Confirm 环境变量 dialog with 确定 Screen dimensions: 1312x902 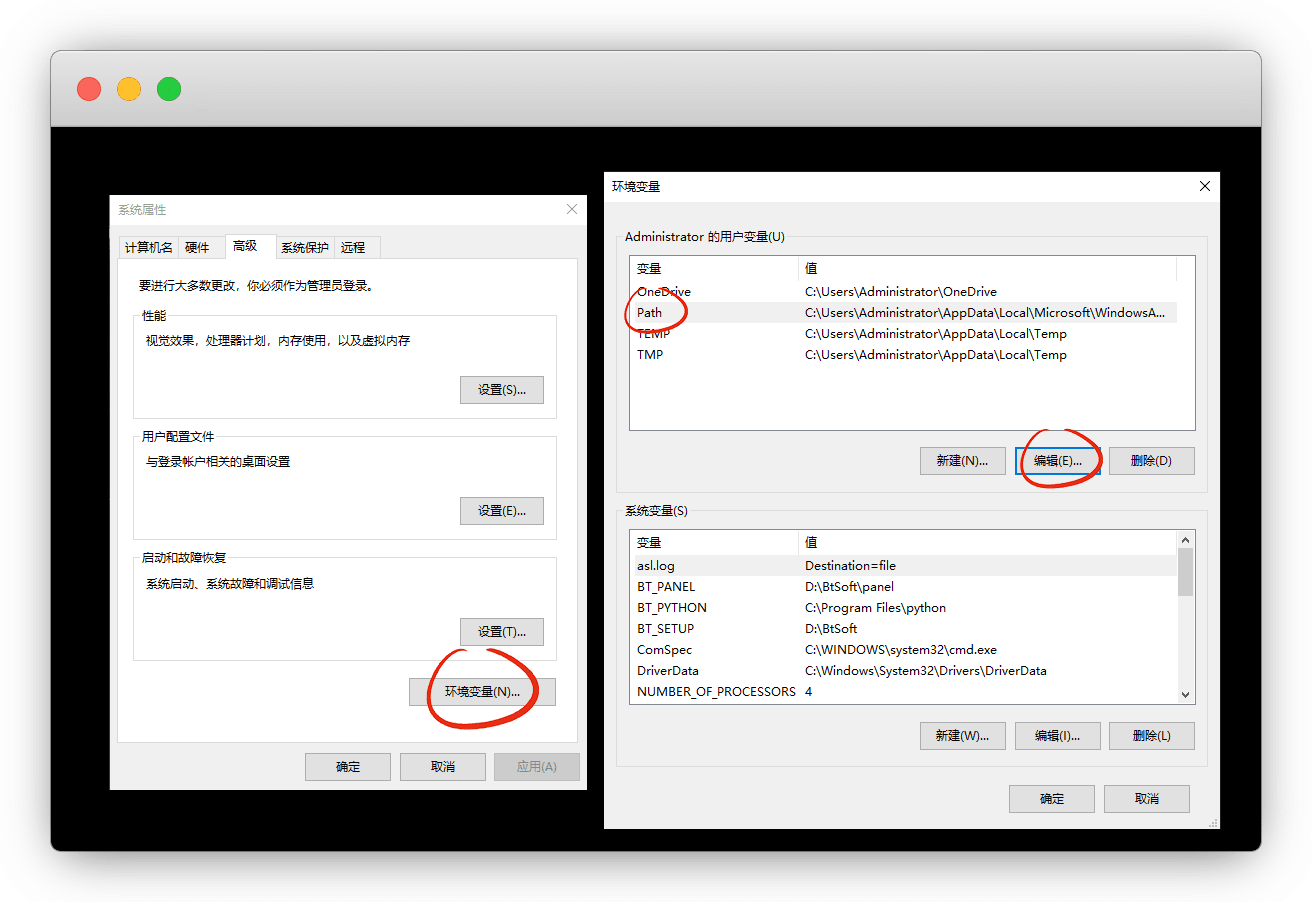pos(1052,799)
